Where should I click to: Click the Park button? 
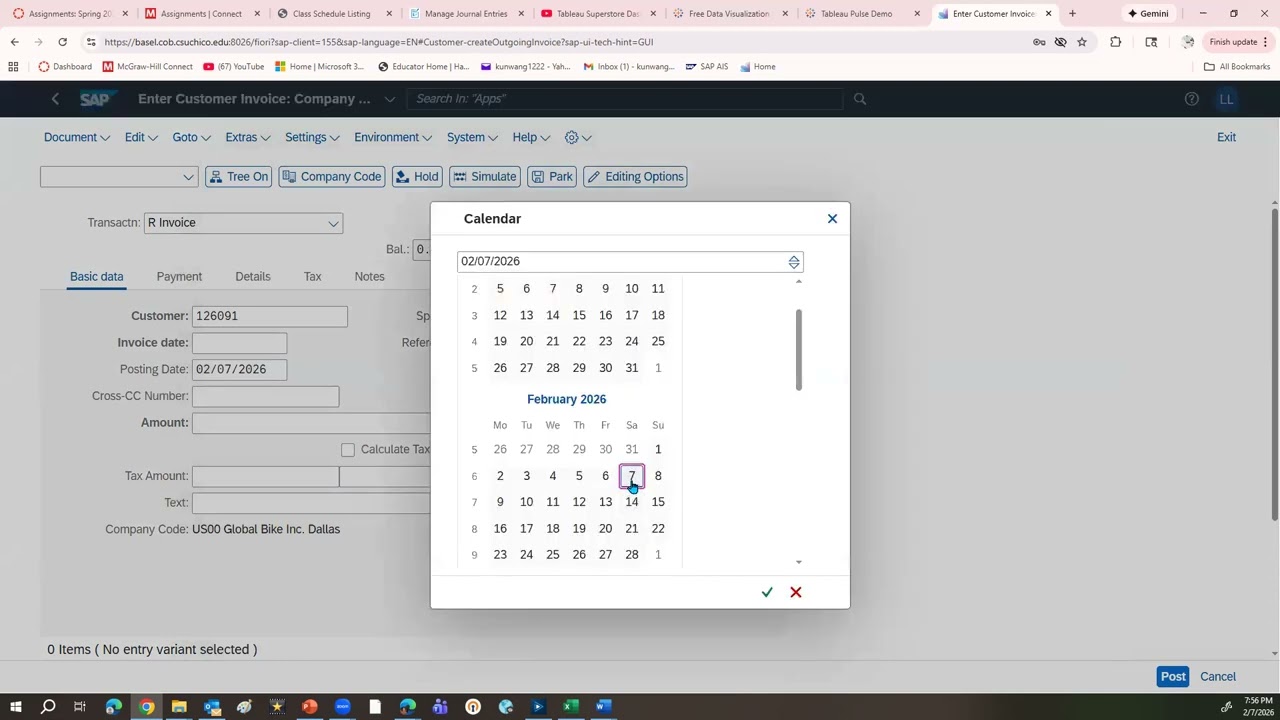[552, 177]
